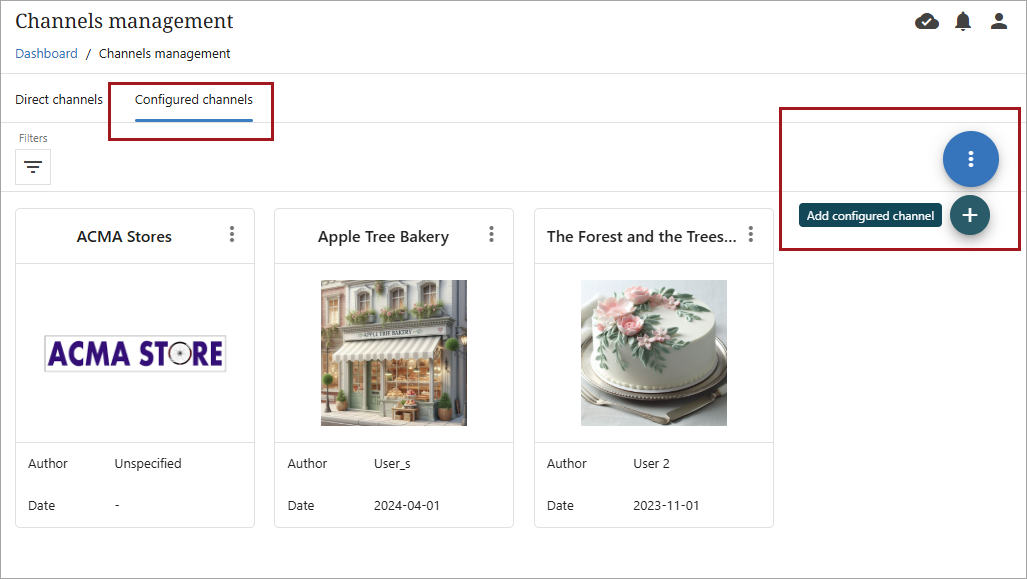Select the Configured channels tab
The height and width of the screenshot is (579, 1027).
pyautogui.click(x=194, y=100)
